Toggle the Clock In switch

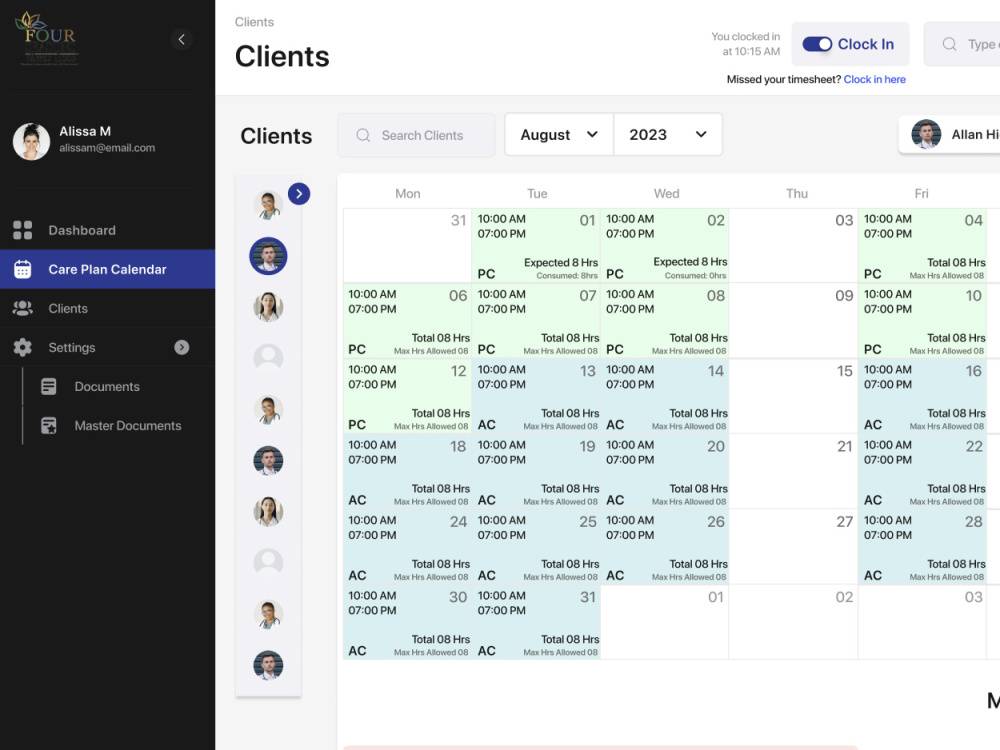pos(817,44)
